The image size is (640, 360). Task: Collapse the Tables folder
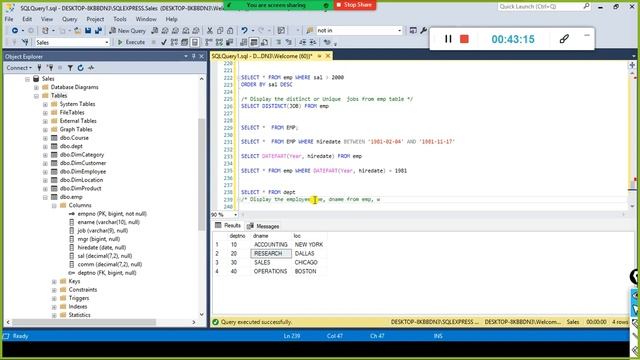coord(36,96)
